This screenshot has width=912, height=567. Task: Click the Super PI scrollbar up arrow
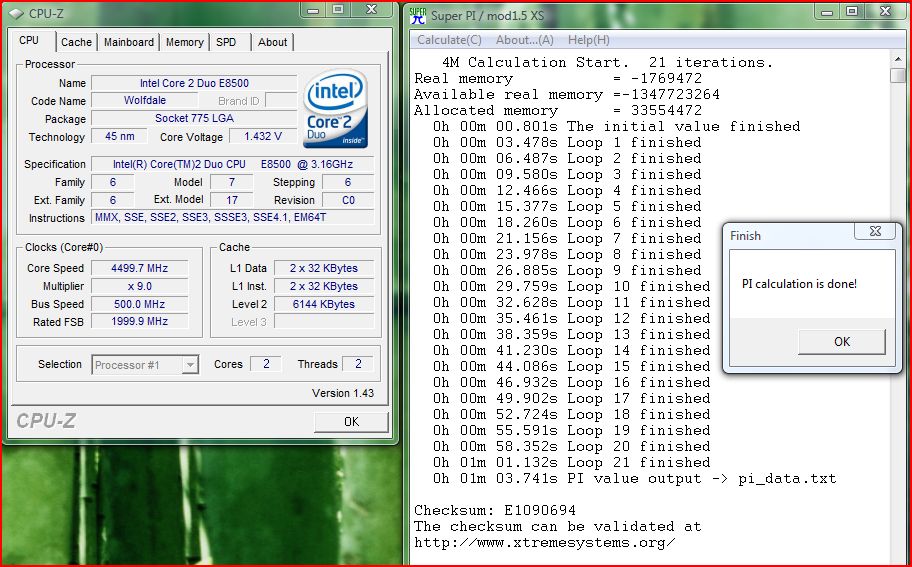[x=897, y=59]
